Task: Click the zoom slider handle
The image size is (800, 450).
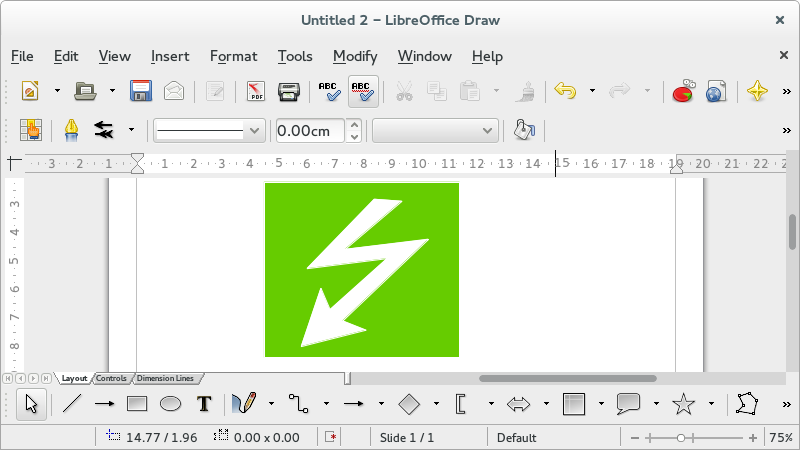Action: (681, 438)
